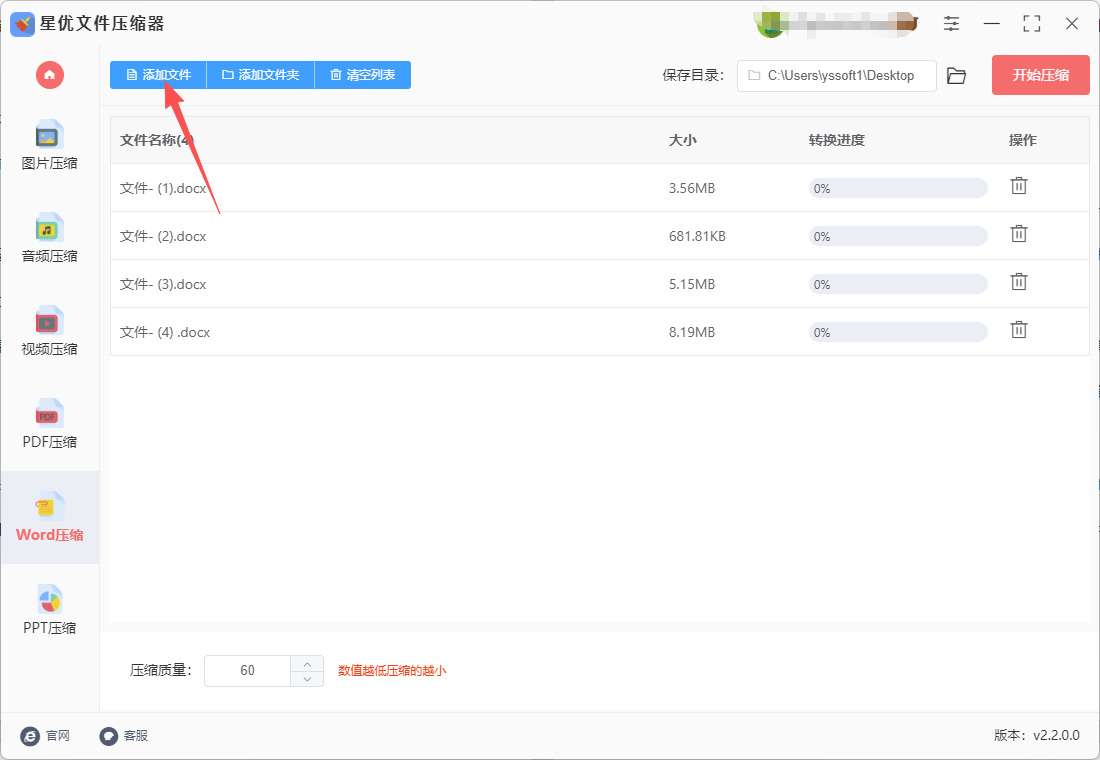Open PDF压缩 compression section
Image resolution: width=1100 pixels, height=760 pixels.
click(x=49, y=424)
